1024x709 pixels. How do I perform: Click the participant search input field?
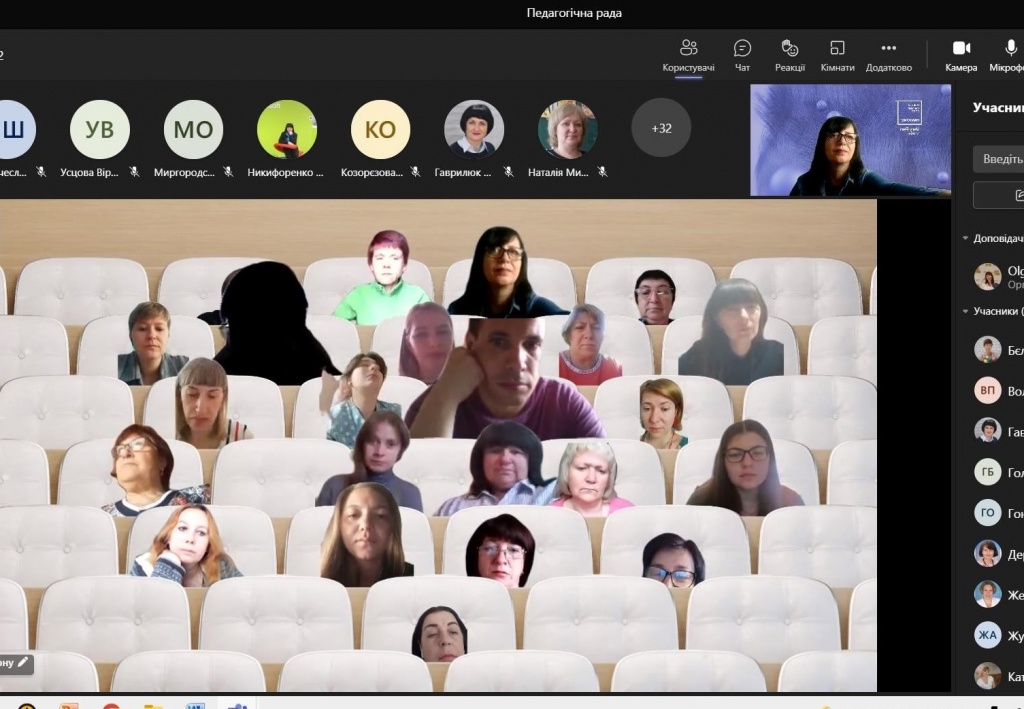point(1000,159)
